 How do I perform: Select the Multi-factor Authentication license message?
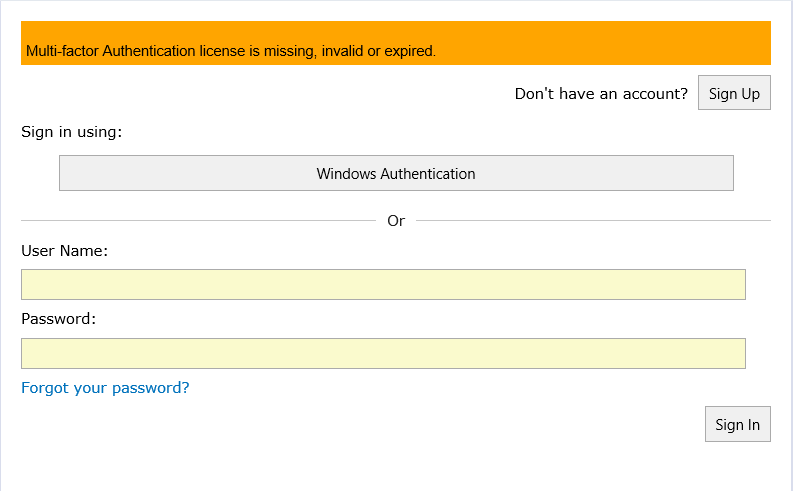[231, 51]
